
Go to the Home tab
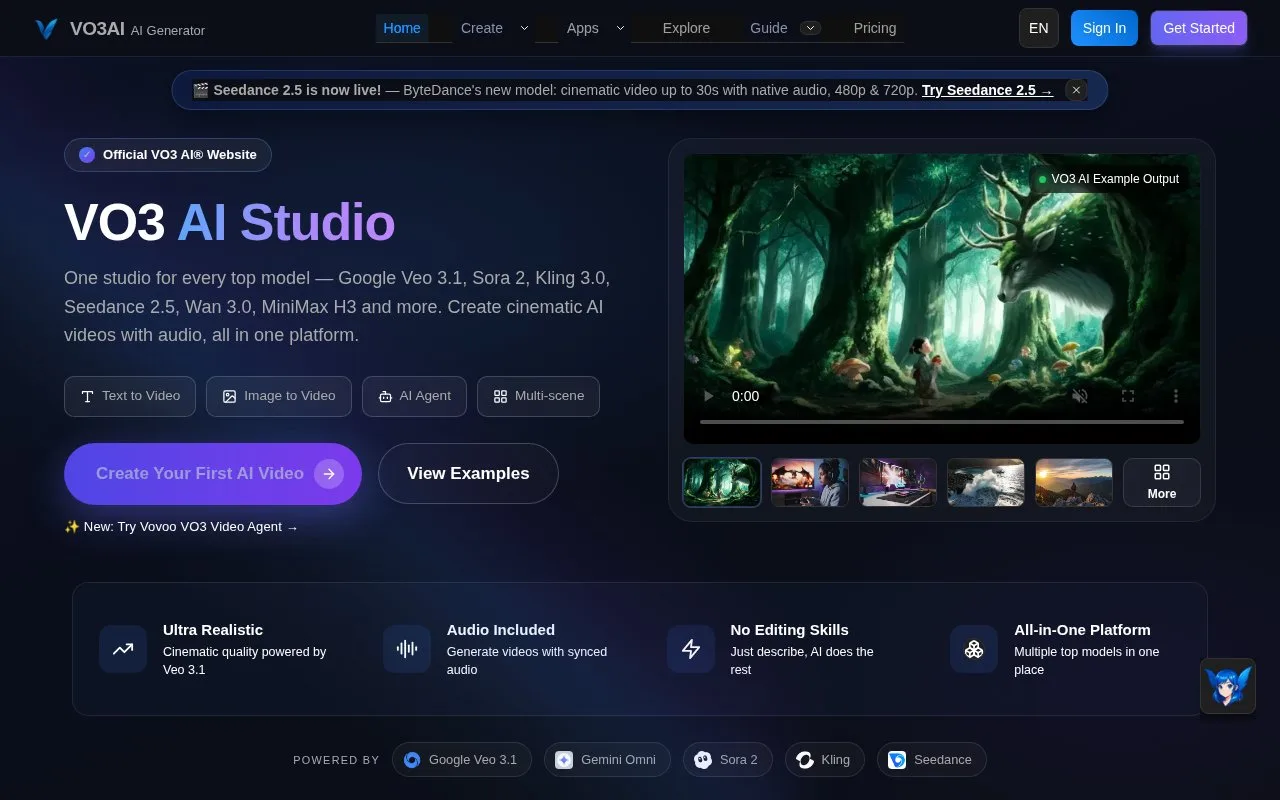click(x=402, y=28)
